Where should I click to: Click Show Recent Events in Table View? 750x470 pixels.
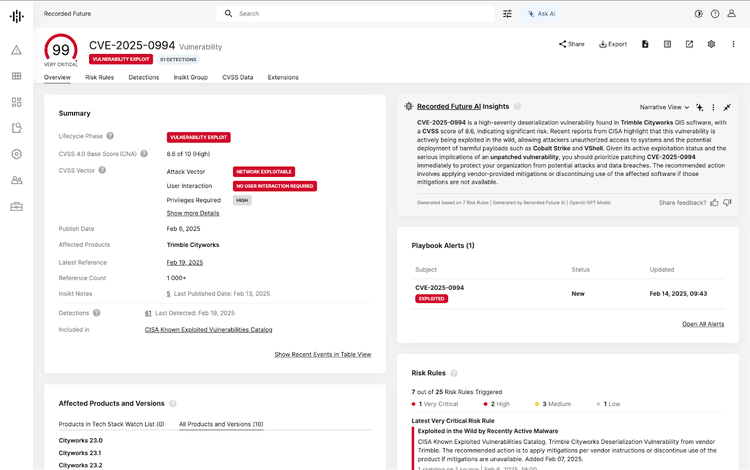323,354
